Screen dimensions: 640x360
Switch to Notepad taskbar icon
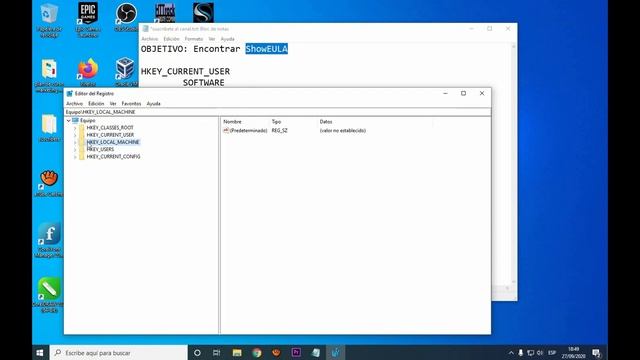click(316, 353)
